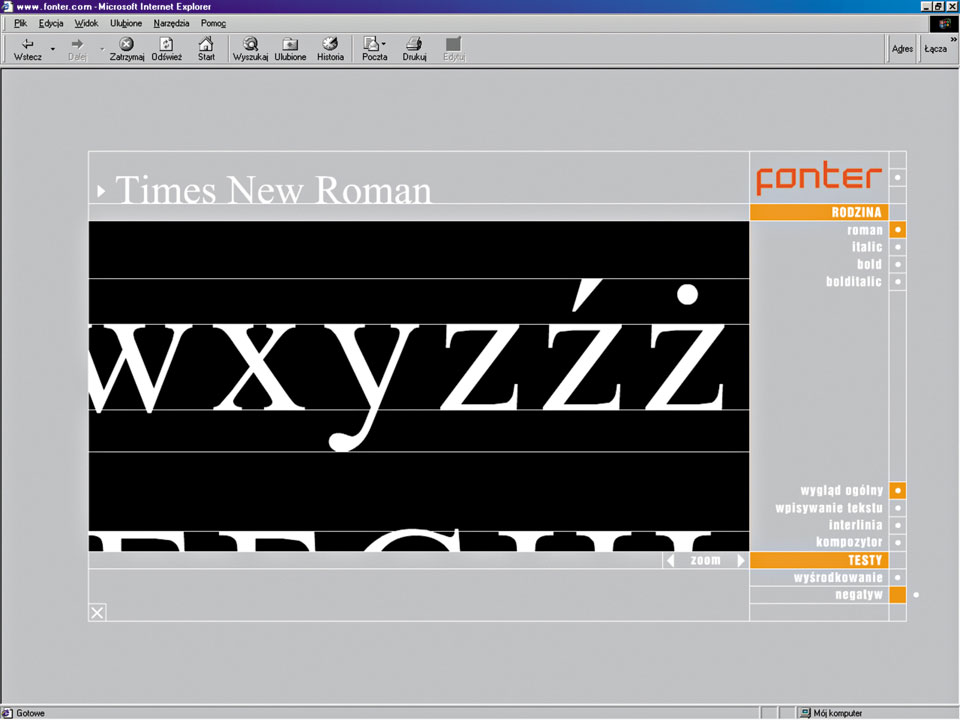960x720 pixels.
Task: Choose the interlinia label
Action: click(855, 525)
